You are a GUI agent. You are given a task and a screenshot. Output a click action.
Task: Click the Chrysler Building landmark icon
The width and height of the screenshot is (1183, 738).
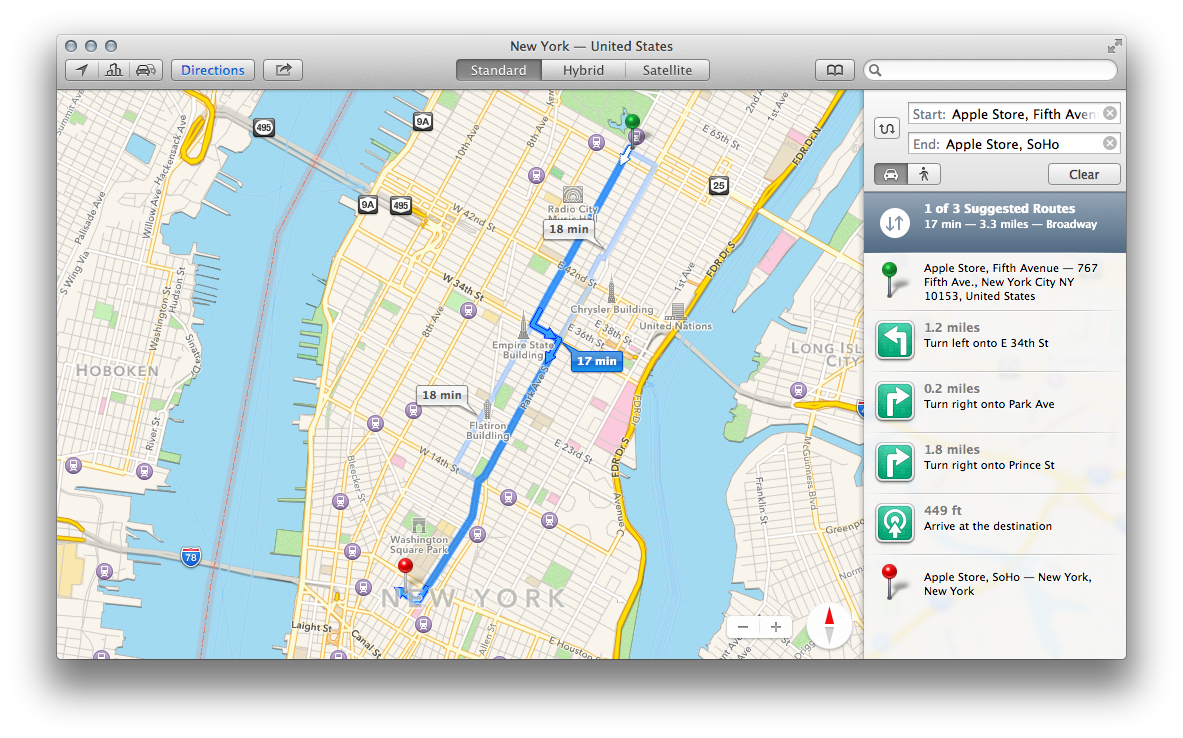611,291
